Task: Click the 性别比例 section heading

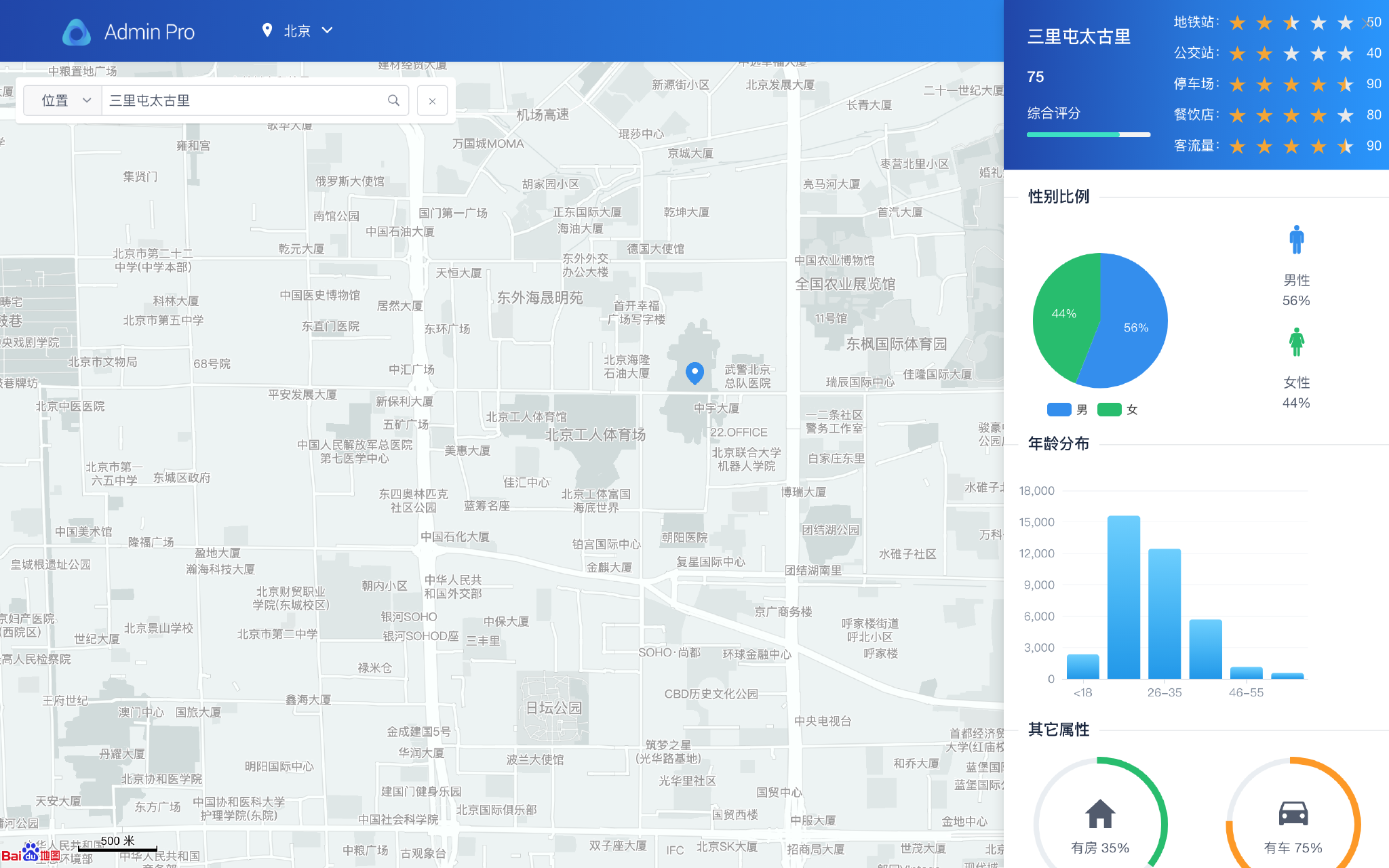Action: click(x=1059, y=197)
